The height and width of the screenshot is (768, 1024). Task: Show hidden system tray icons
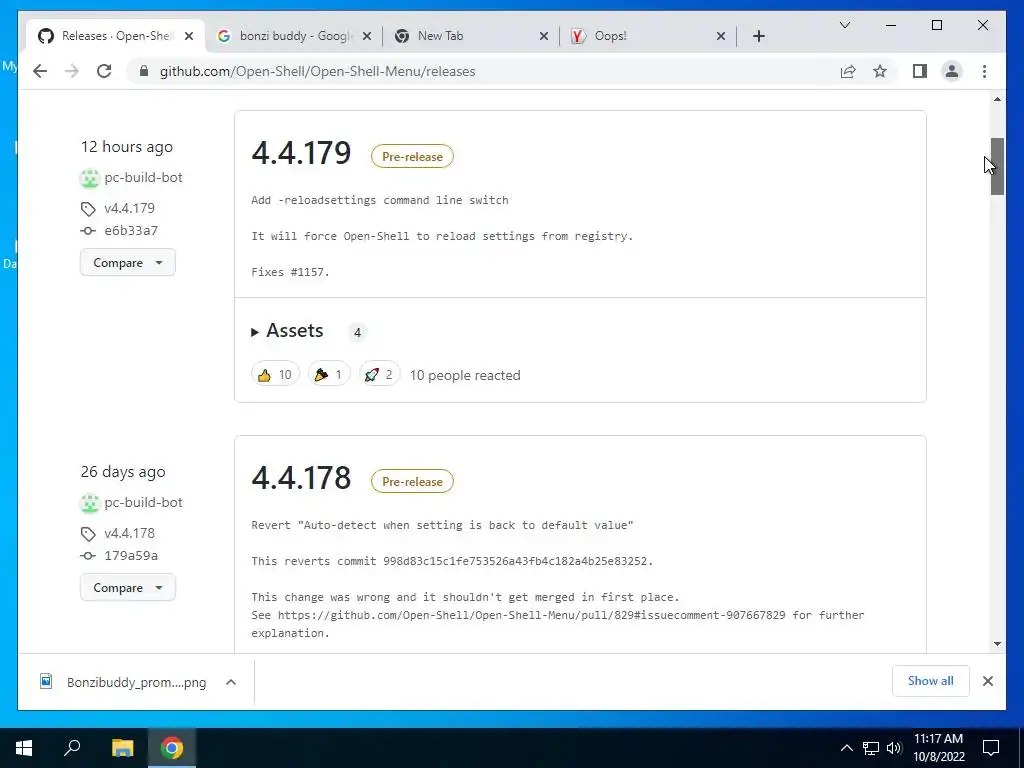(x=846, y=748)
